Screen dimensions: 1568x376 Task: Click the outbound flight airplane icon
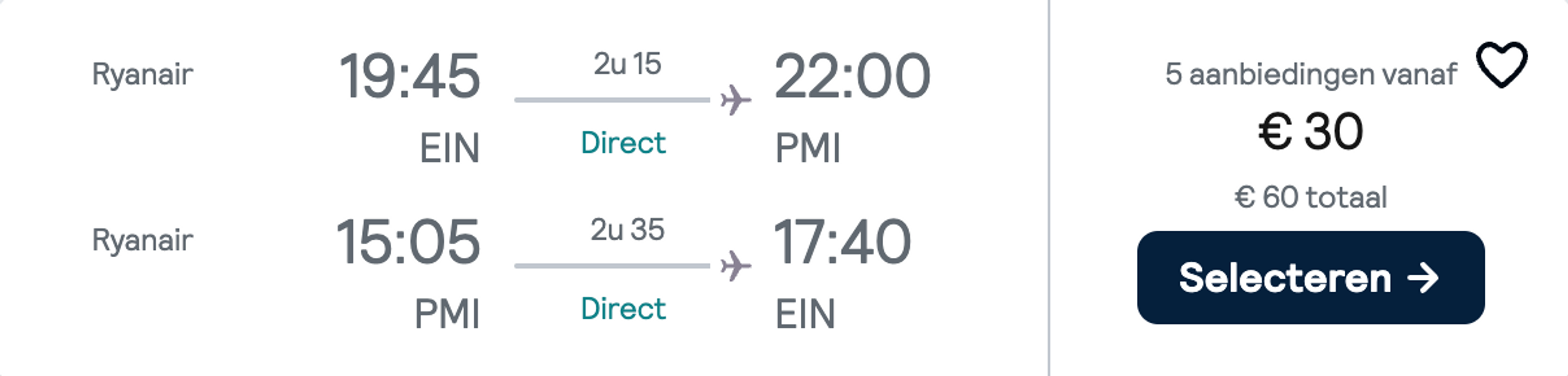[736, 100]
